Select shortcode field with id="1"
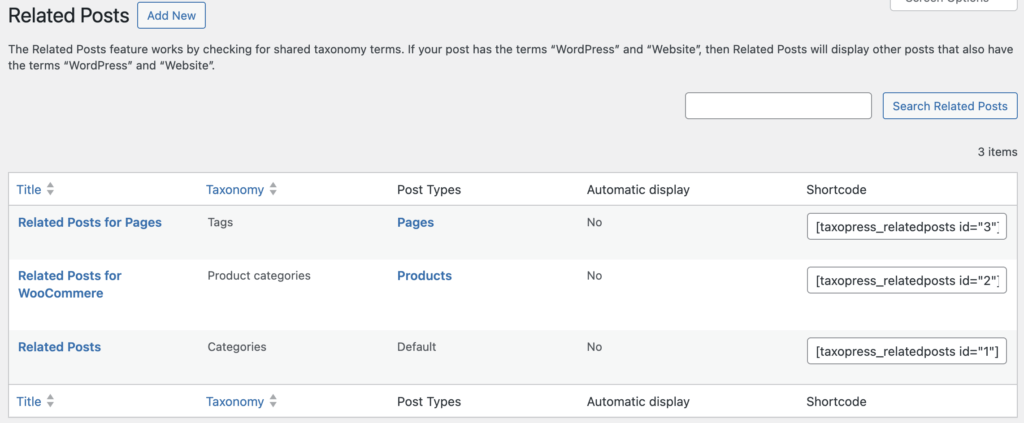This screenshot has height=423, width=1024. [x=906, y=352]
